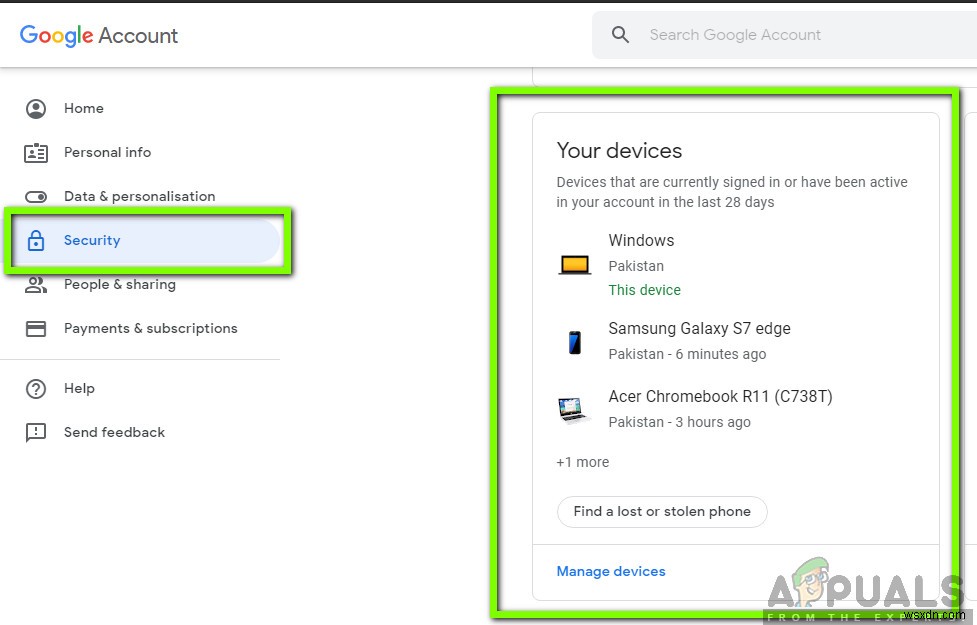Viewport: 977px width, 625px height.
Task: Go to Personal info section
Action: pyautogui.click(x=107, y=152)
